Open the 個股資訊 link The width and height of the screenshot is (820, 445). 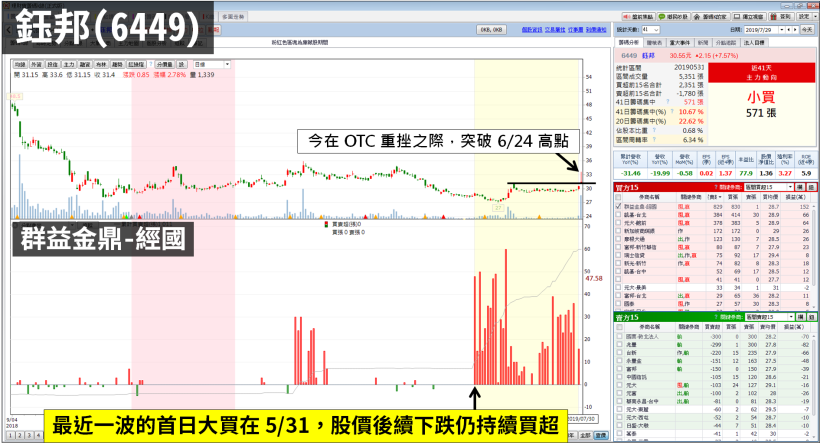(531, 30)
